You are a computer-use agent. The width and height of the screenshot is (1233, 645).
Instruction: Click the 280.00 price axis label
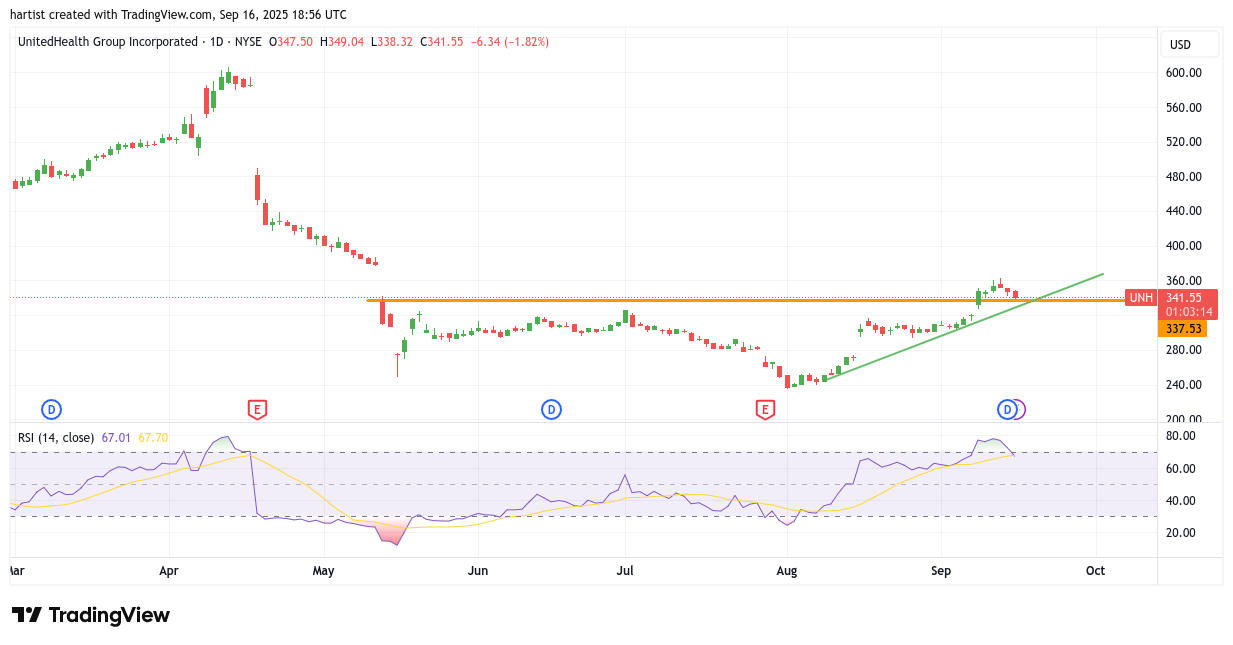coord(1184,350)
